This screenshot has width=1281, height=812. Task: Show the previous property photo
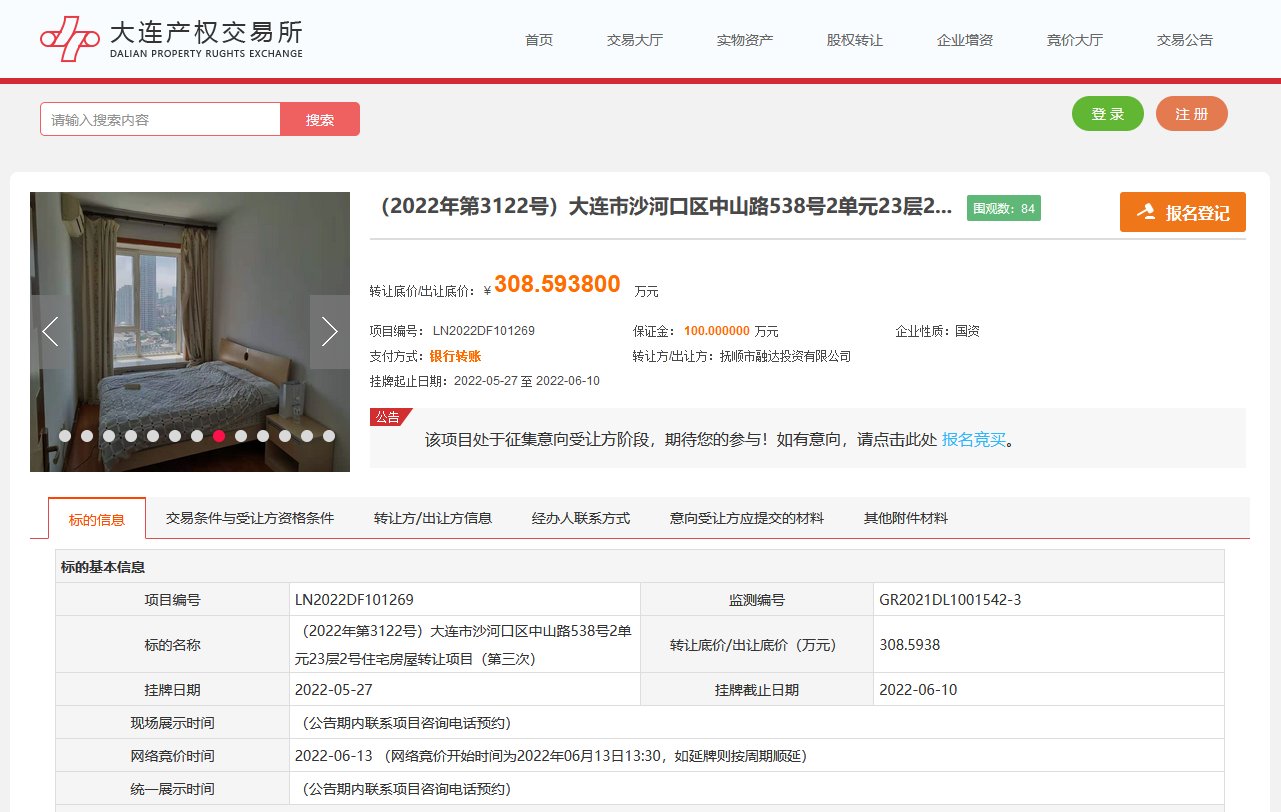(50, 331)
